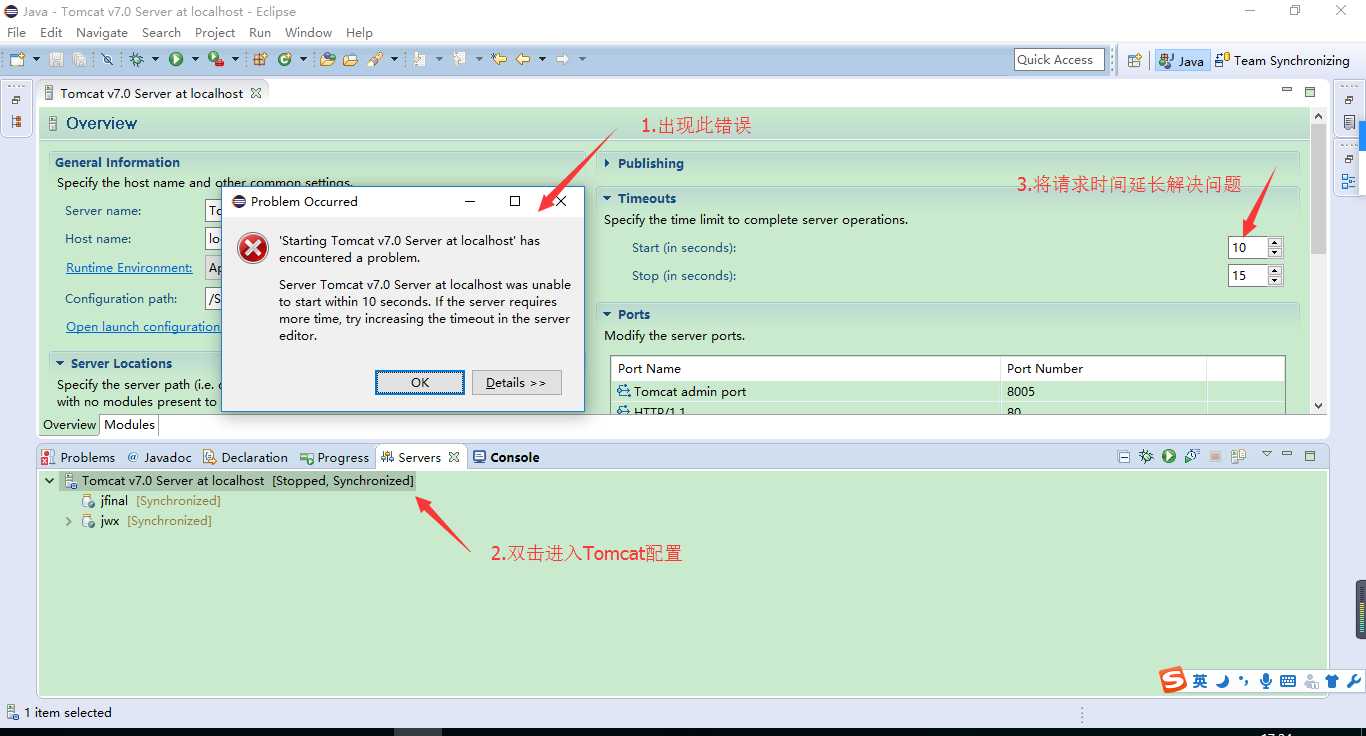Close the Tomcat v7.0 Server editor tab
Screen dimensions: 1366x736
click(256, 93)
